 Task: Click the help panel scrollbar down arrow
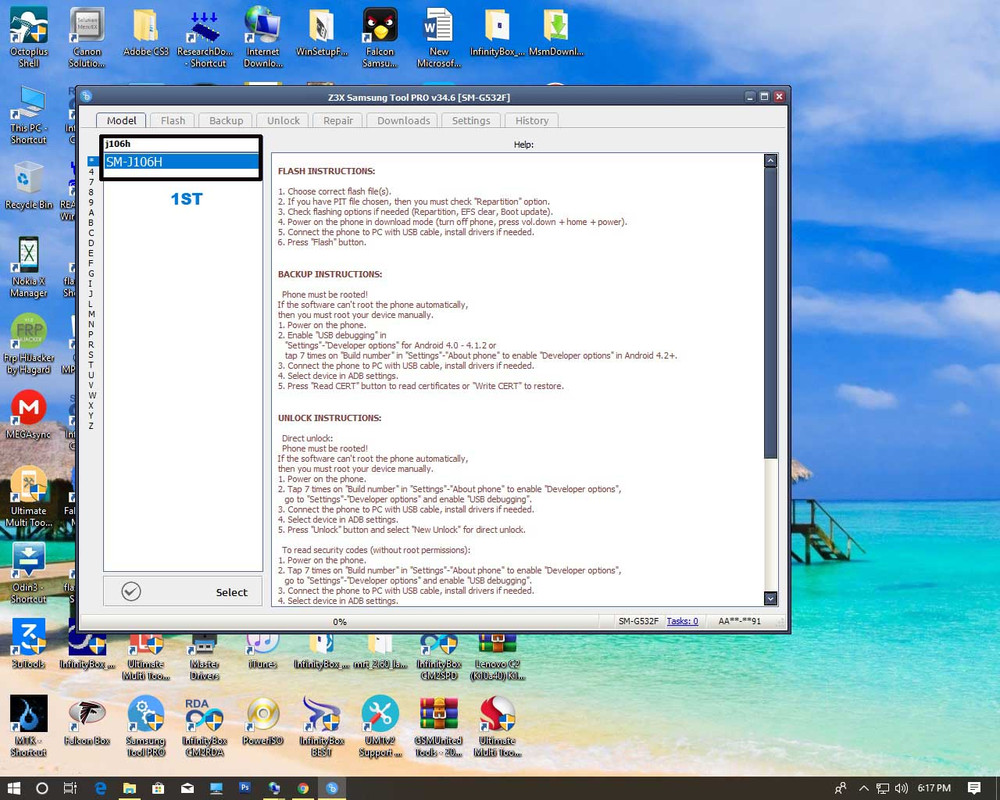click(770, 598)
